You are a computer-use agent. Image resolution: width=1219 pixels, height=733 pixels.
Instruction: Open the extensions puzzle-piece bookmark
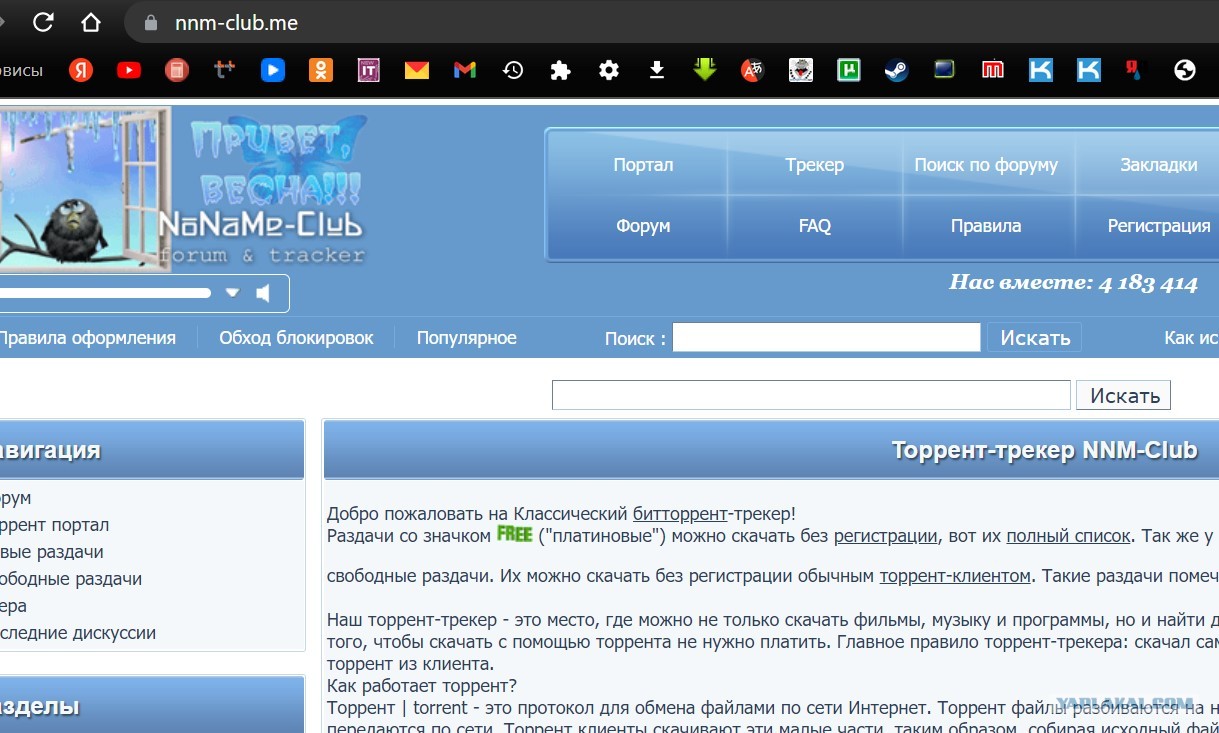(561, 70)
